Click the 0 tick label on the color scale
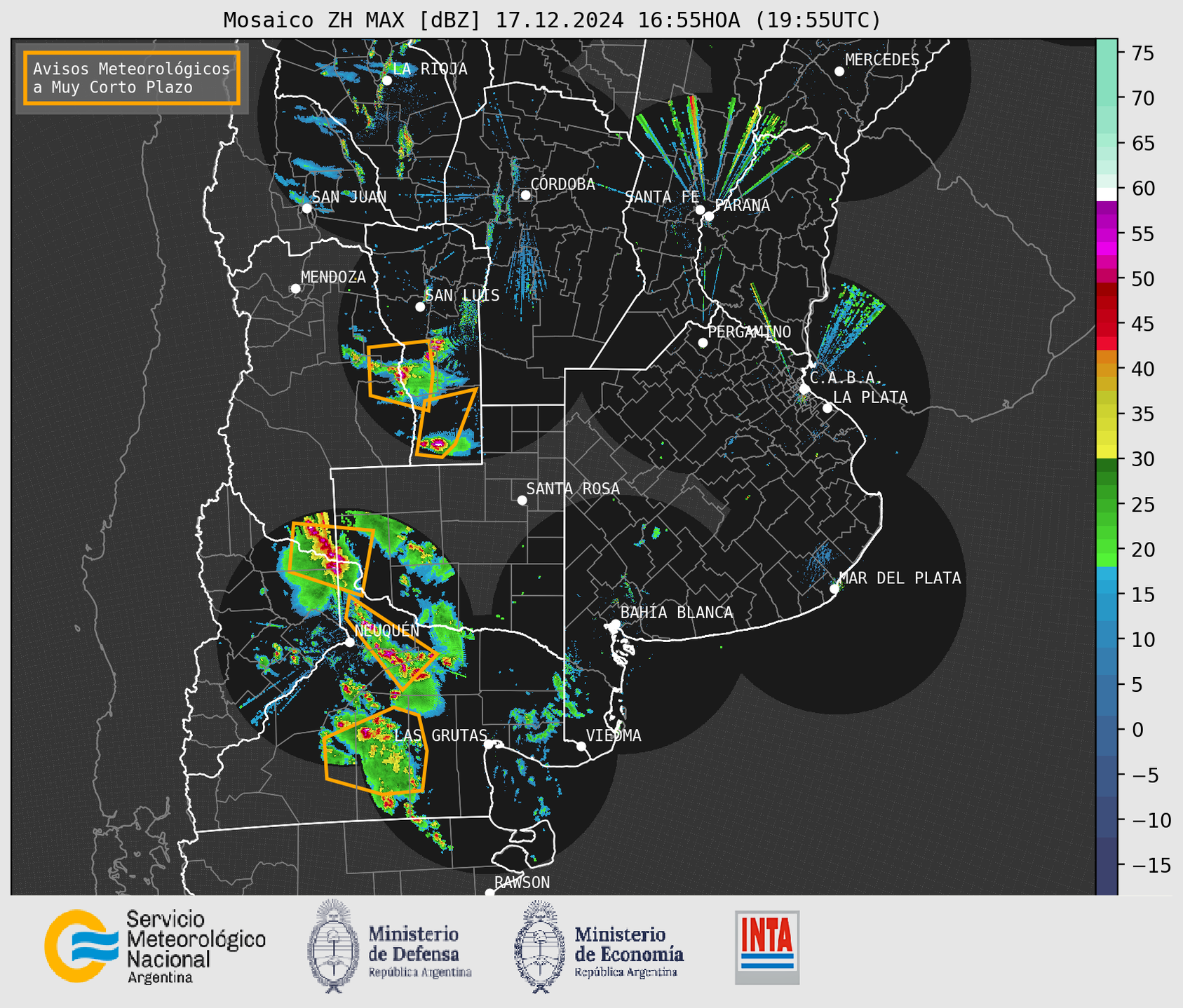The image size is (1183, 1008). [1137, 730]
